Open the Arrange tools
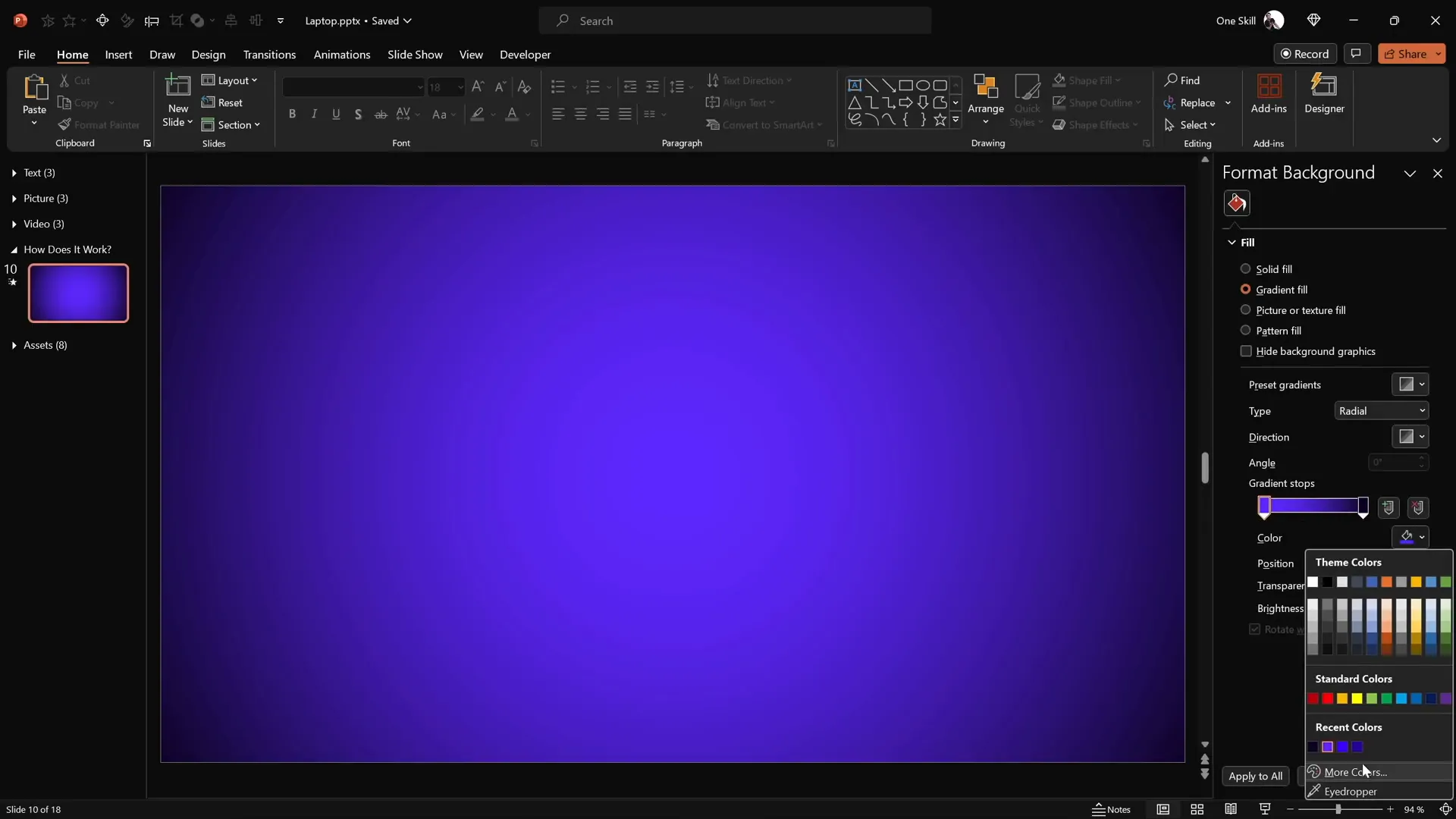The image size is (1456, 819). tap(986, 99)
